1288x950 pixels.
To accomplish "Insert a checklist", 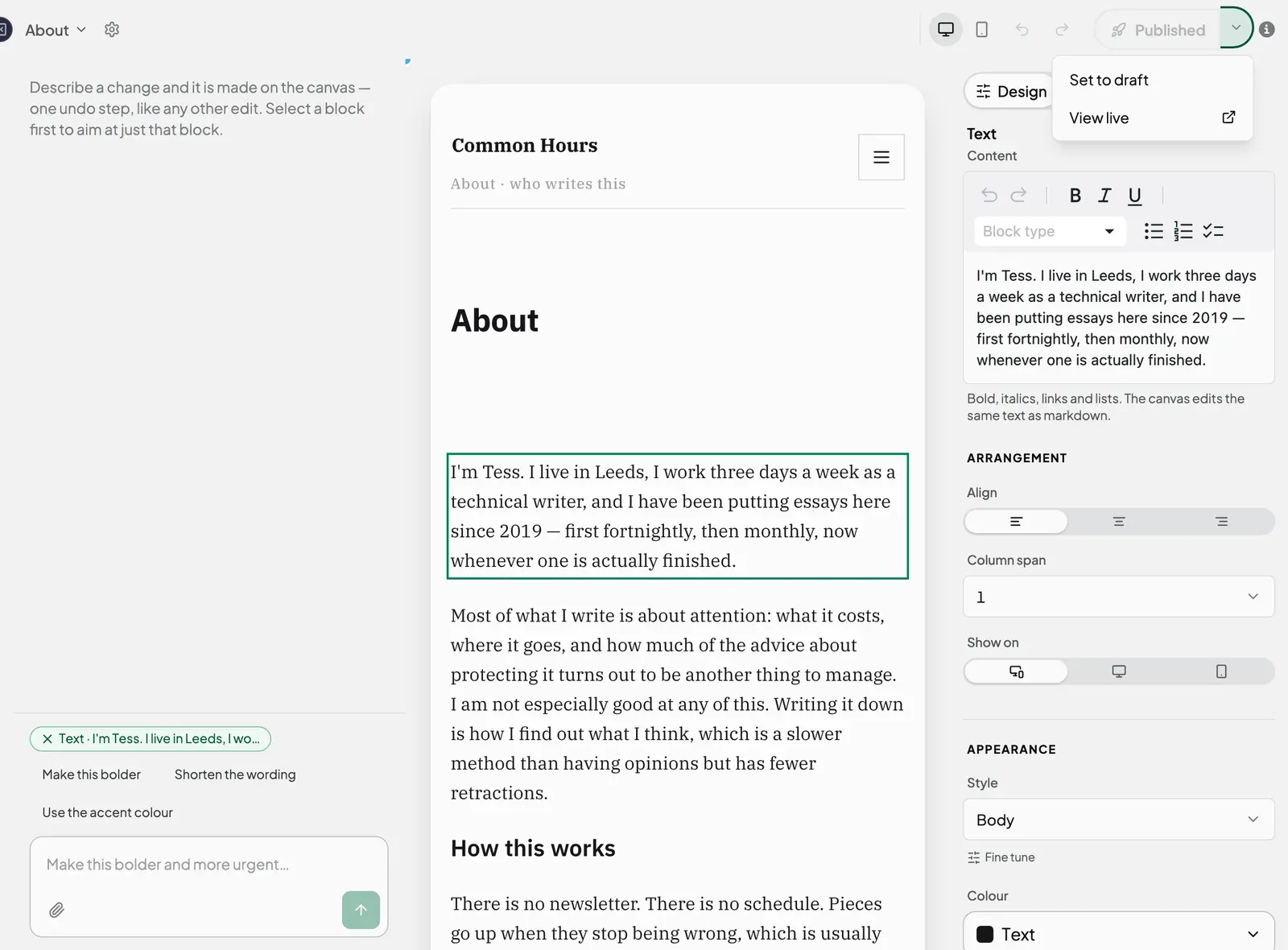I will click(1213, 232).
